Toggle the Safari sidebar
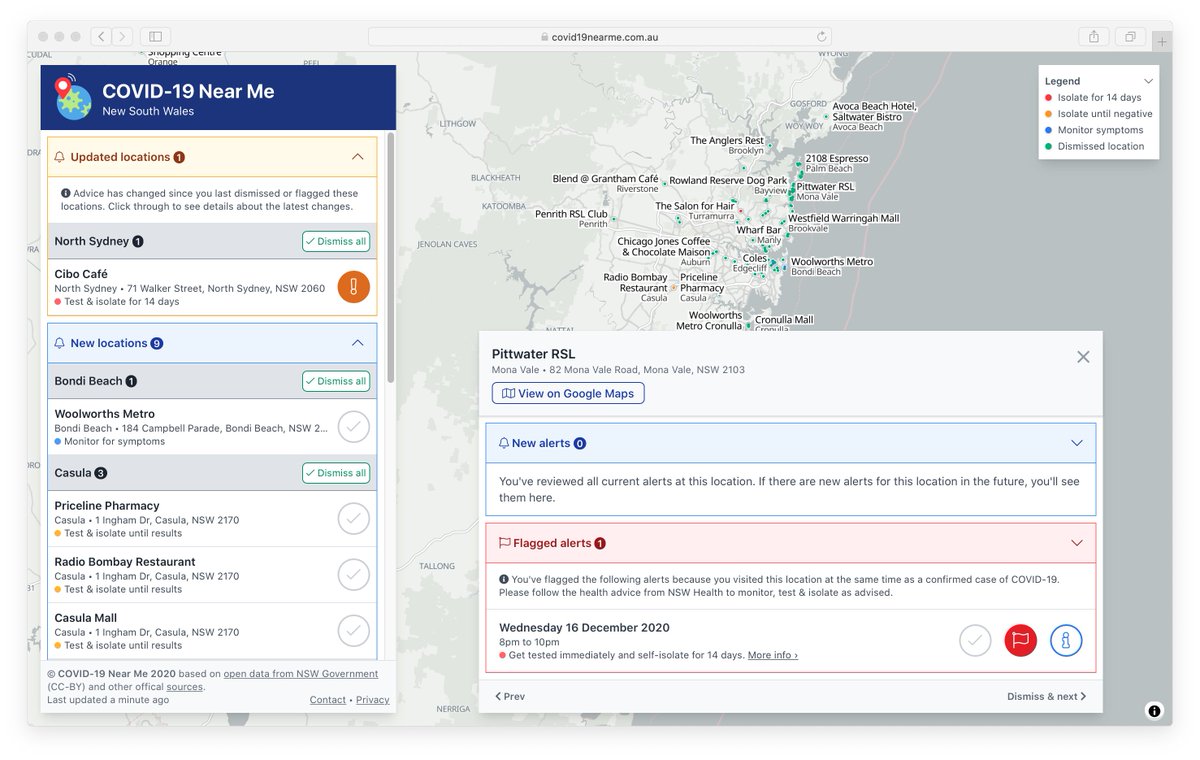 157,37
